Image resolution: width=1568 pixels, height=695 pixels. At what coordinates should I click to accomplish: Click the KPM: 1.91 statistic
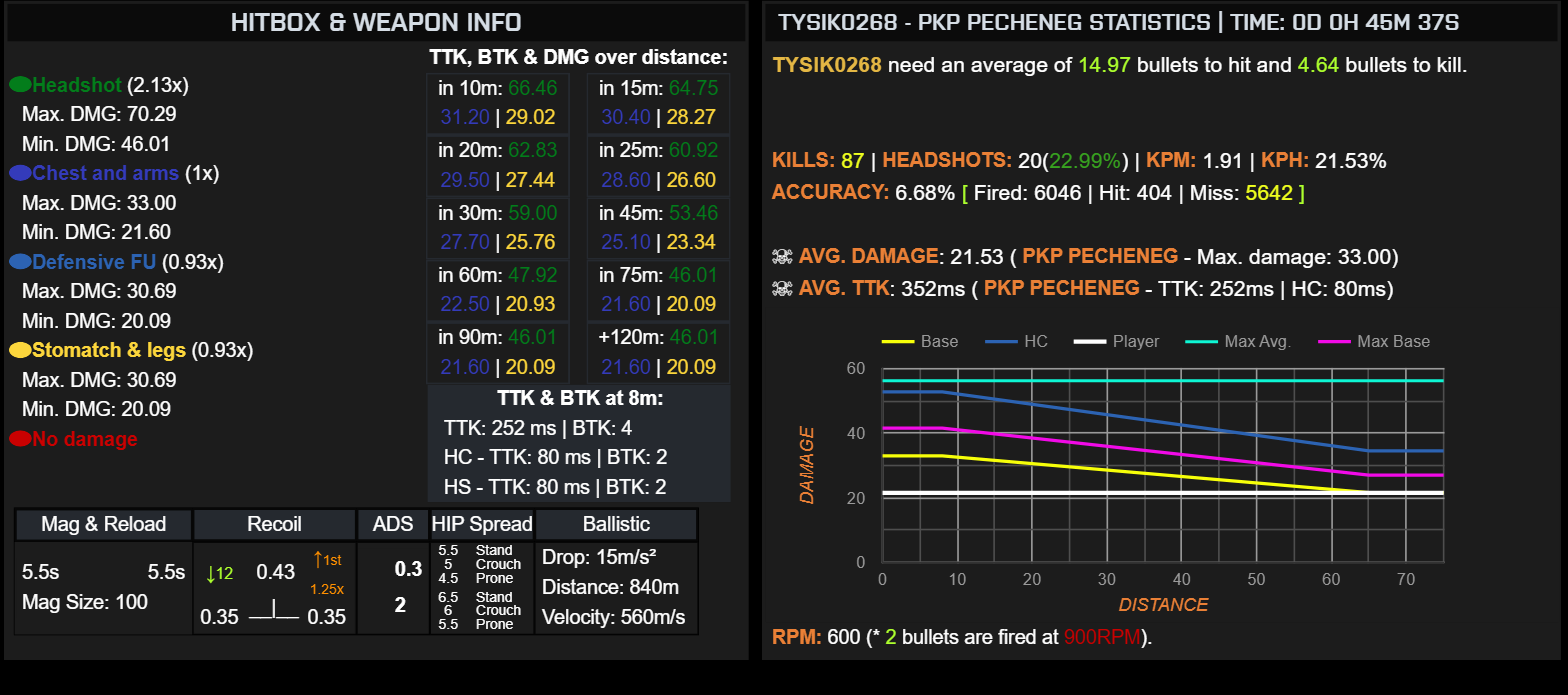tap(1194, 161)
